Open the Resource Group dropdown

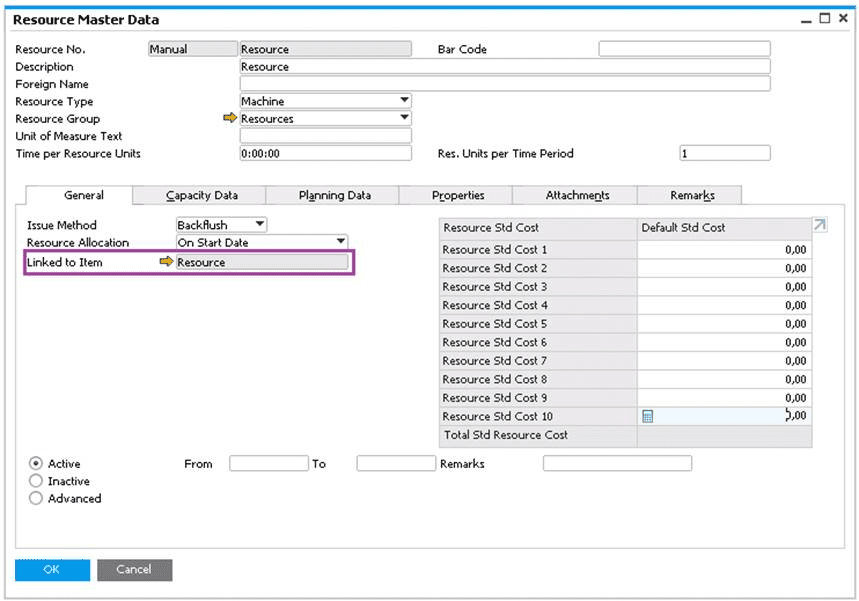click(x=404, y=118)
